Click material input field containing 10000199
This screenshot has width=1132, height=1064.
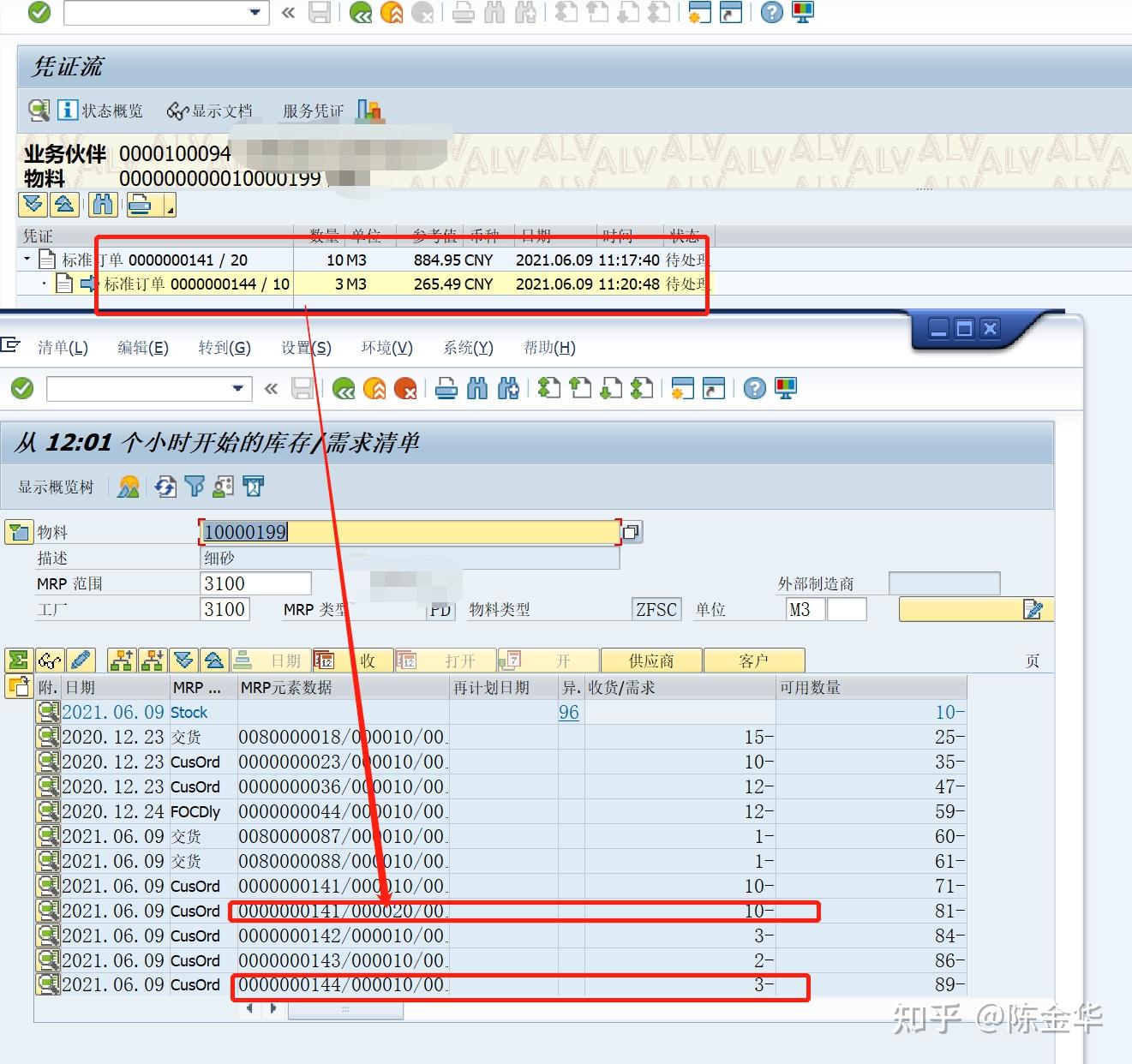click(409, 532)
